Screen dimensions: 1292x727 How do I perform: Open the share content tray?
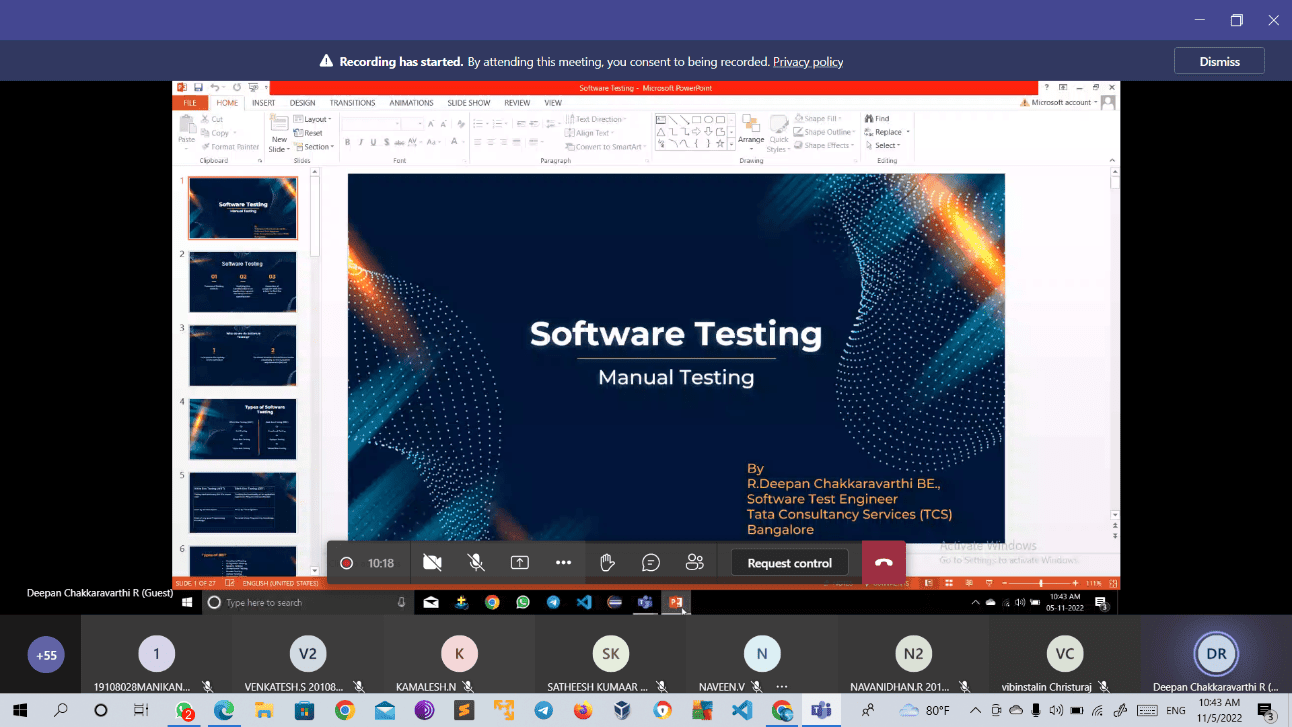(x=520, y=563)
